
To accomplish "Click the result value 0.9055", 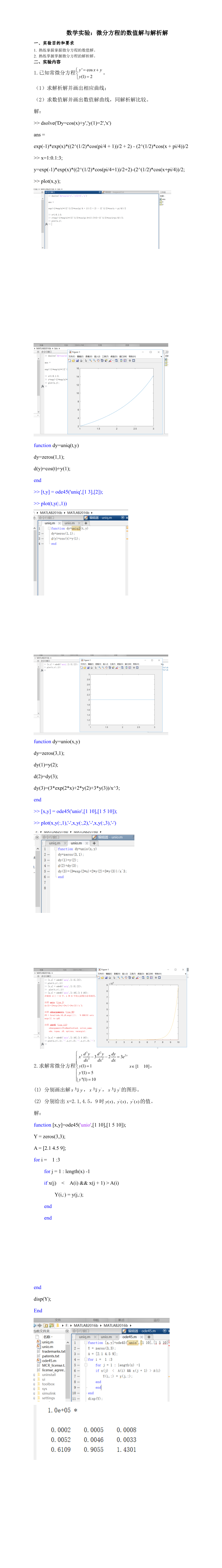I will (93, 1449).
